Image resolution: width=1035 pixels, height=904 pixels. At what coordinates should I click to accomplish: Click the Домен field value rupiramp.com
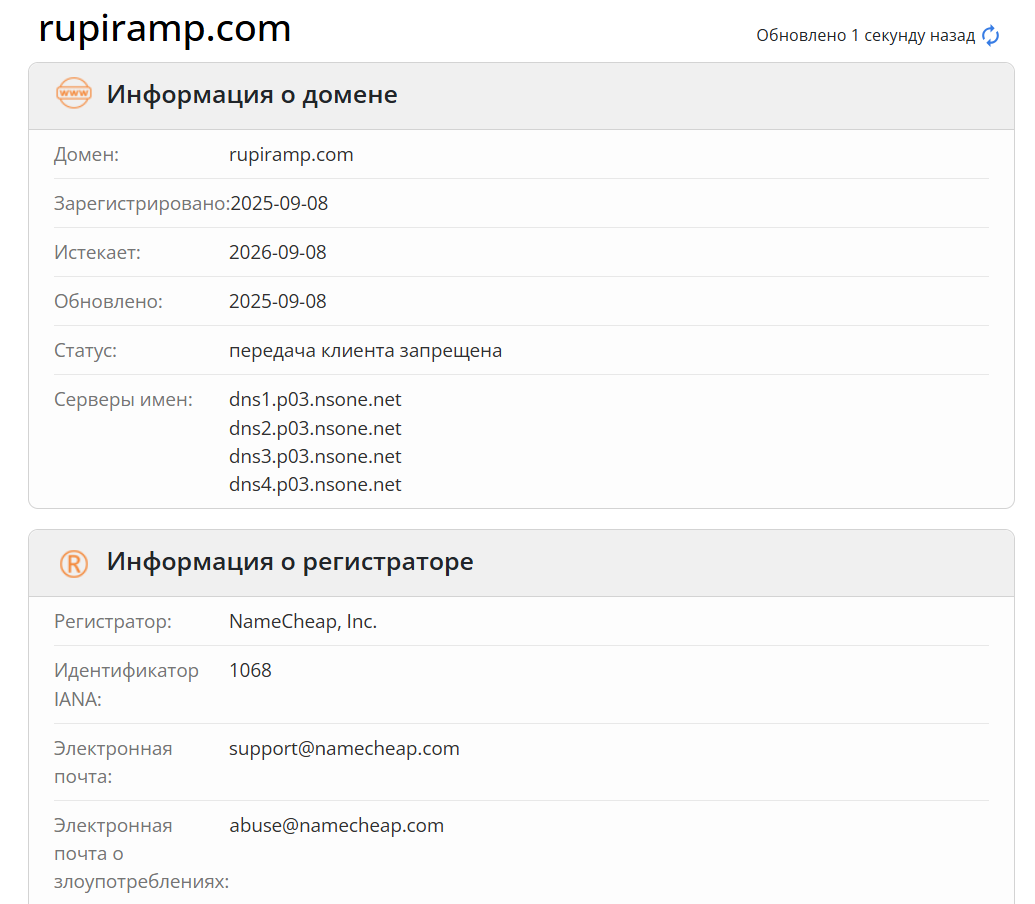(291, 154)
